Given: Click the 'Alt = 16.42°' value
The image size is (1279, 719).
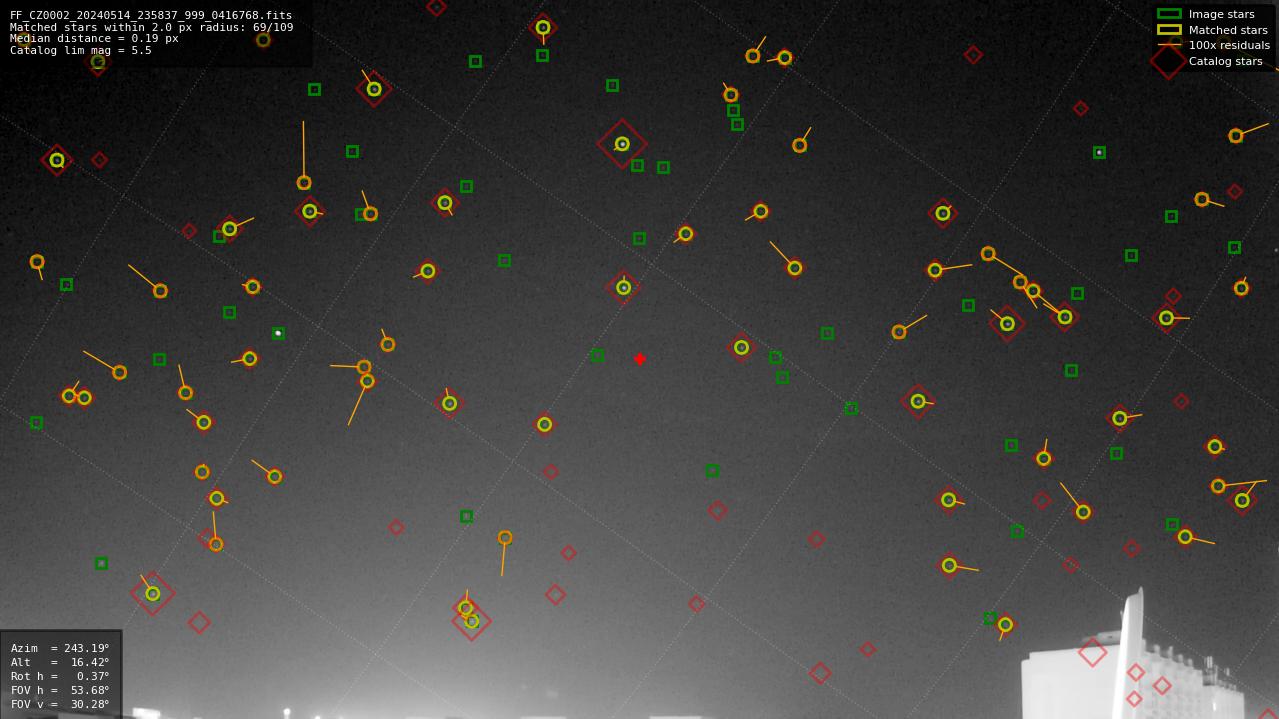Looking at the screenshot, I should click(x=60, y=662).
